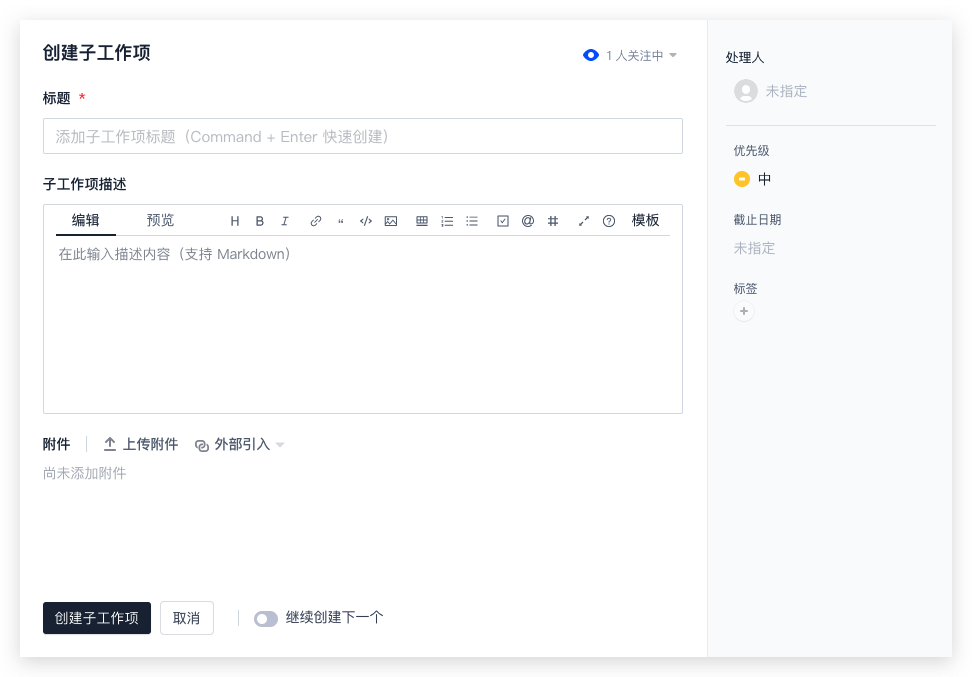972x677 pixels.
Task: Insert a hyperlink with the link icon
Action: pyautogui.click(x=316, y=221)
